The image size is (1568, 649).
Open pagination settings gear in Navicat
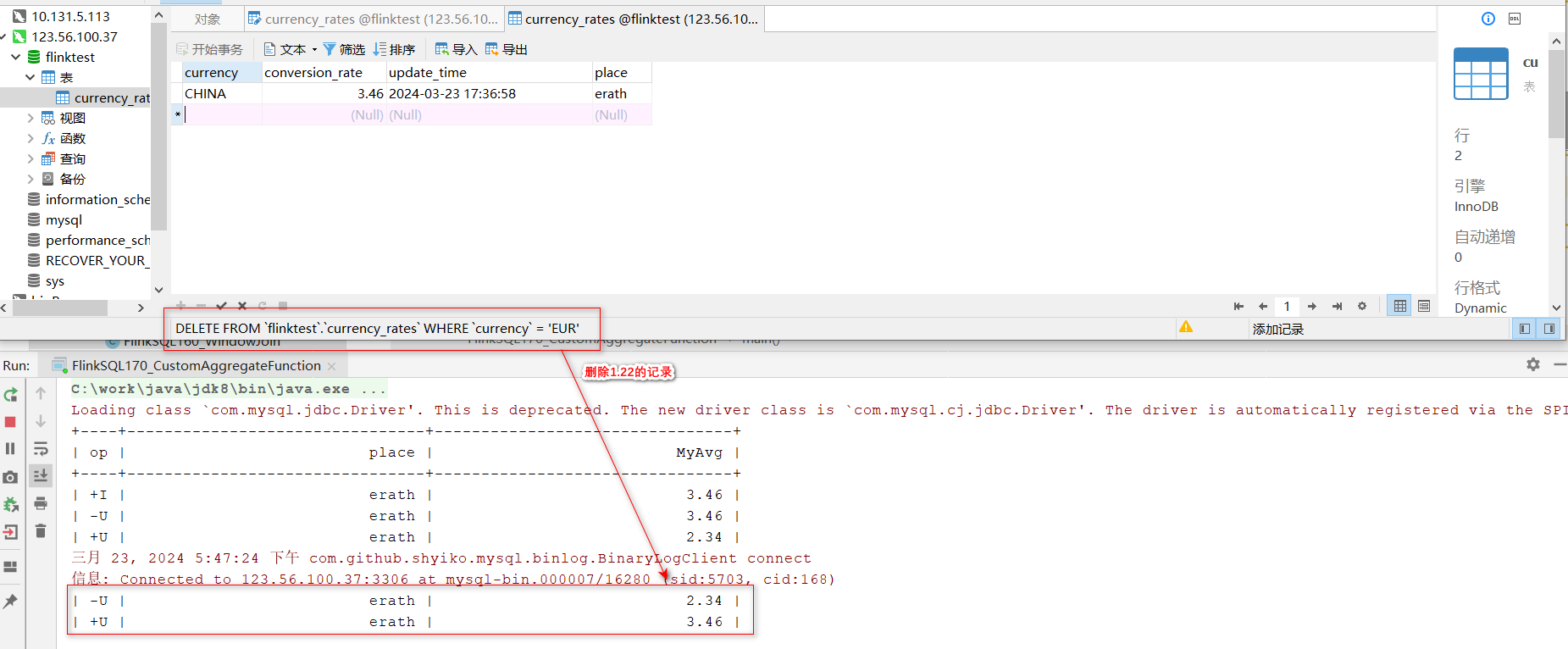click(1362, 306)
